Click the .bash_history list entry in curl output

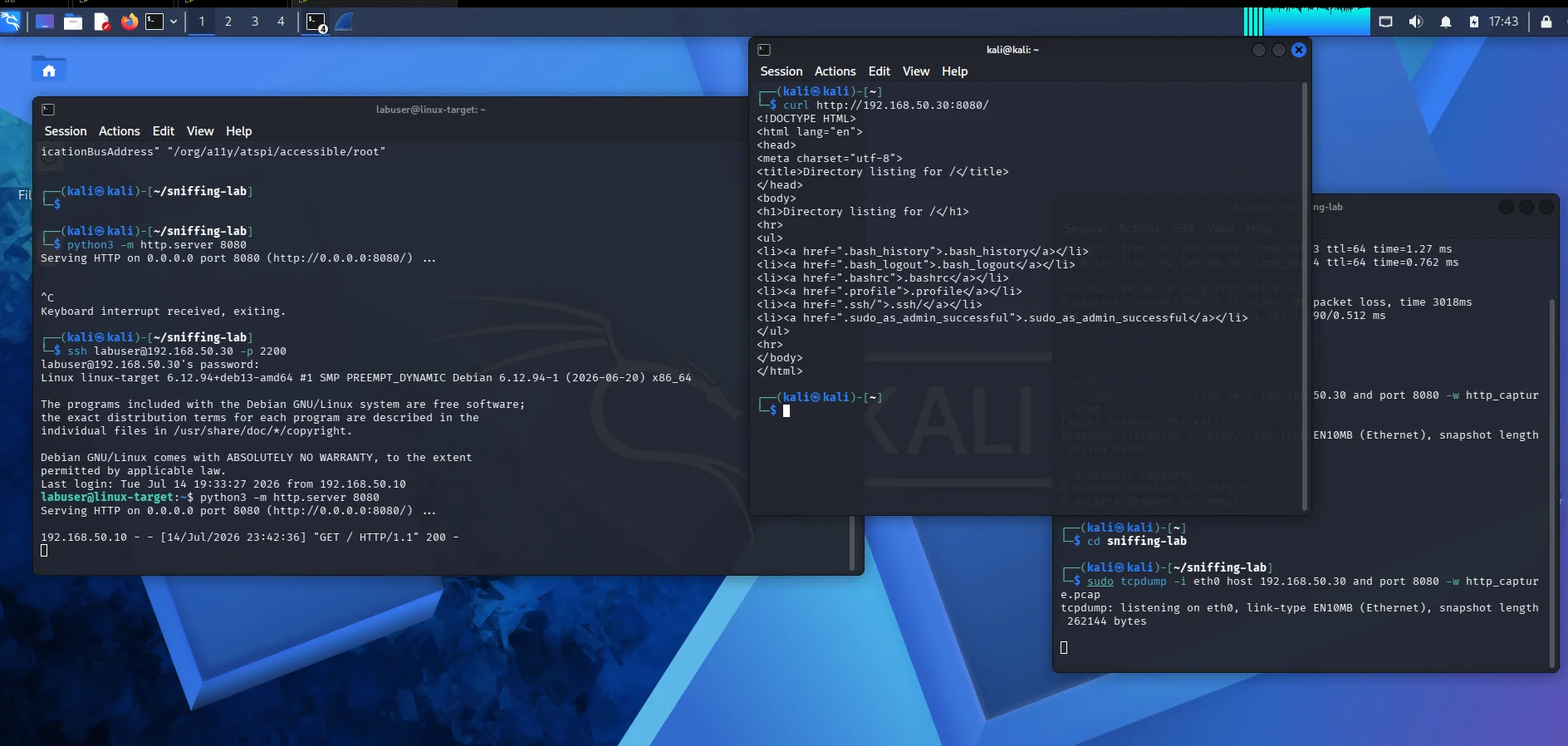coord(923,252)
